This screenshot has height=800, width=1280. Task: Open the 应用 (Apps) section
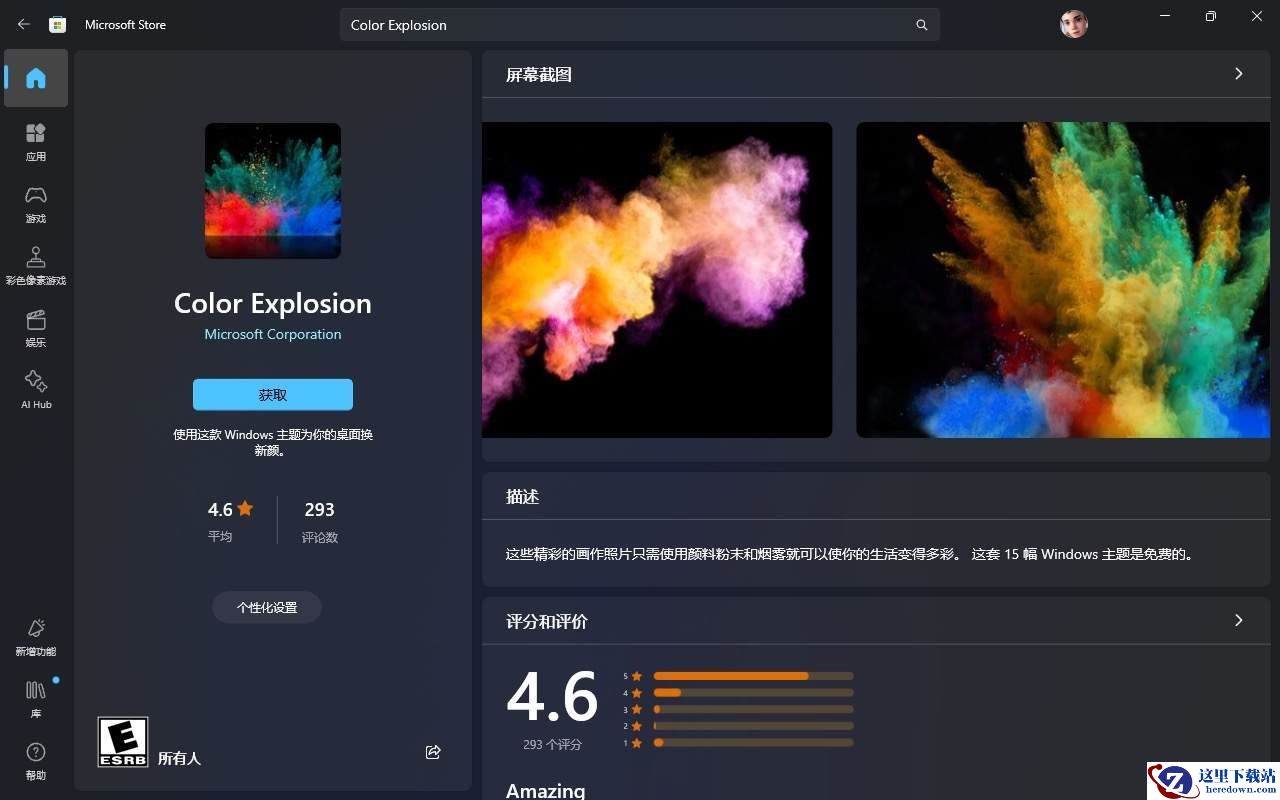(x=36, y=142)
